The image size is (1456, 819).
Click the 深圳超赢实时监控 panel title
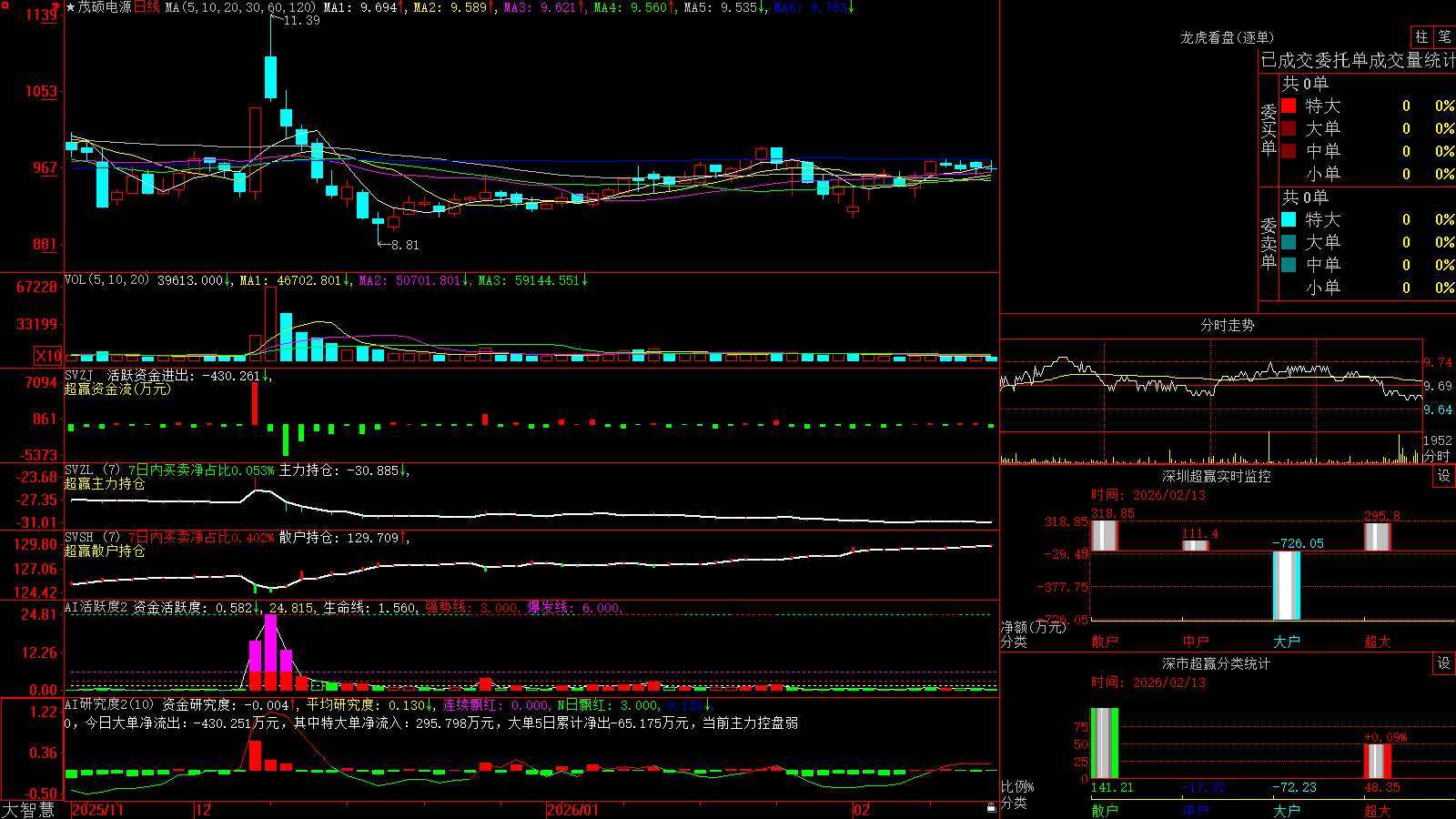click(x=1216, y=476)
